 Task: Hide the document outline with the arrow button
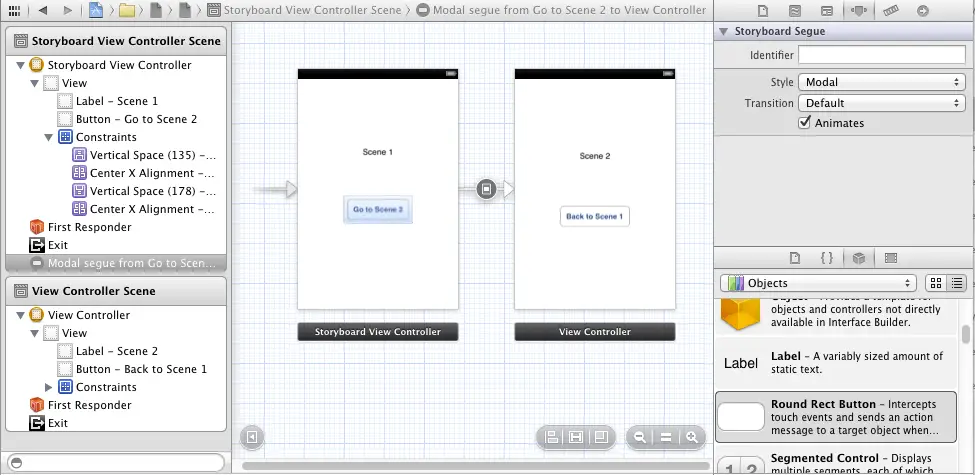[x=253, y=437]
